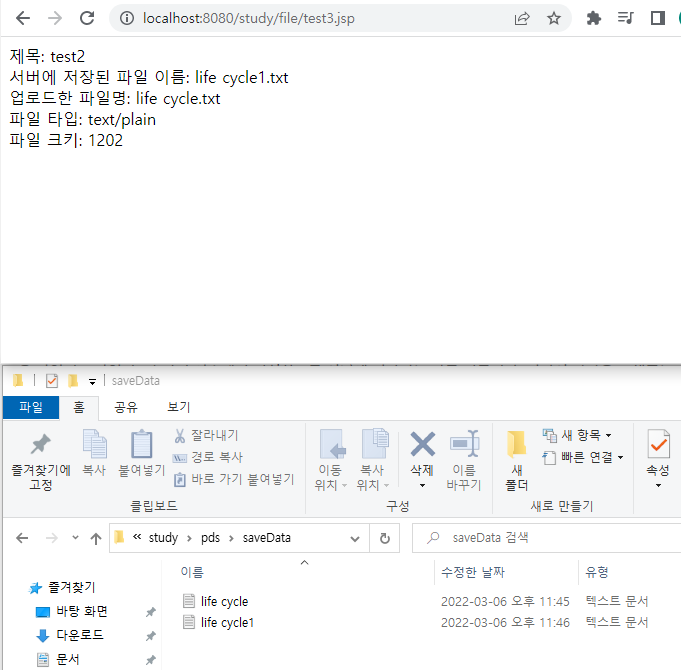This screenshot has width=681, height=670.
Task: Expand the address bar history dropdown
Action: [355, 539]
